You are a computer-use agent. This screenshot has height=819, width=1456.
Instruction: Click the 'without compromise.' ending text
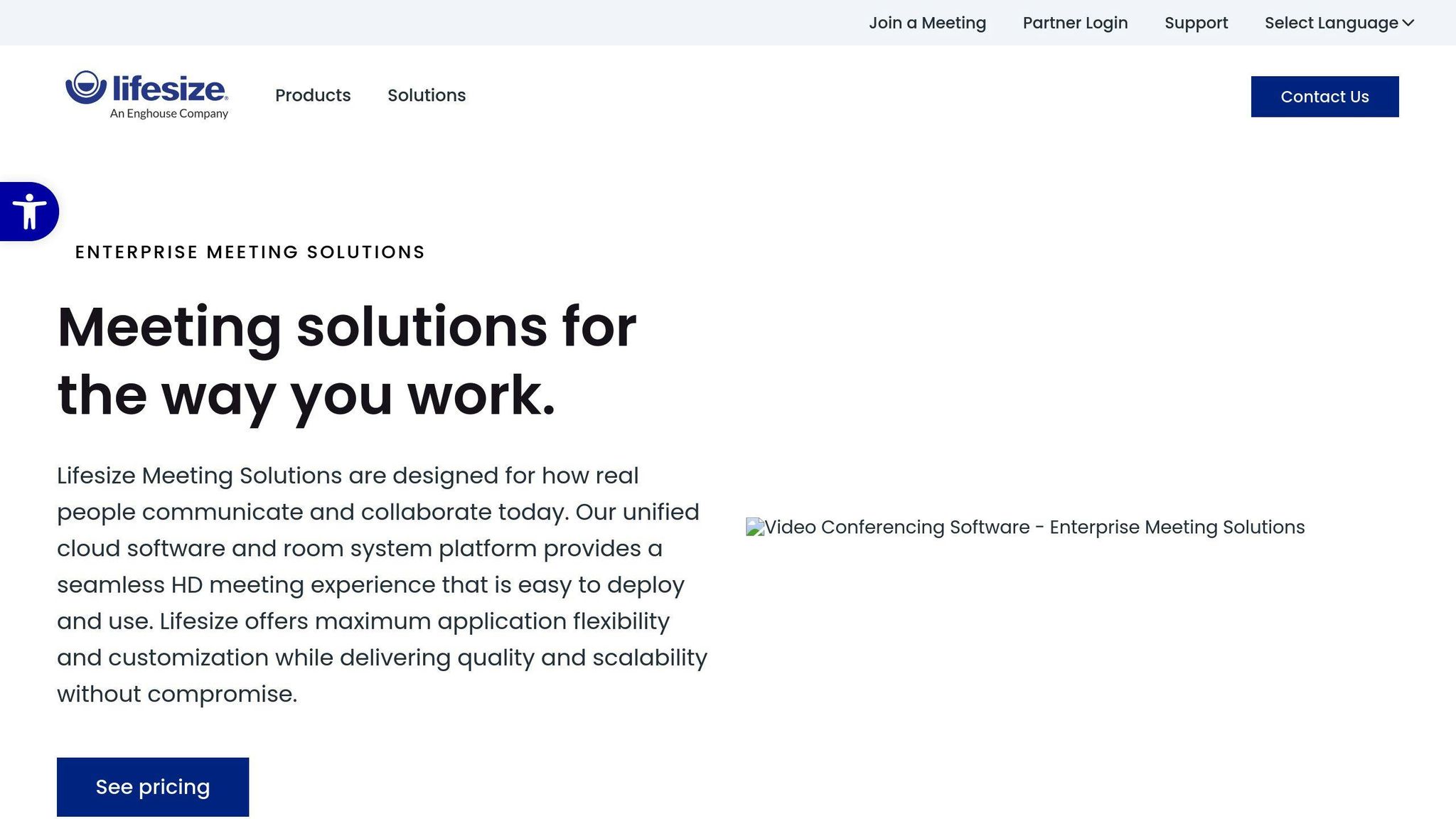point(177,694)
